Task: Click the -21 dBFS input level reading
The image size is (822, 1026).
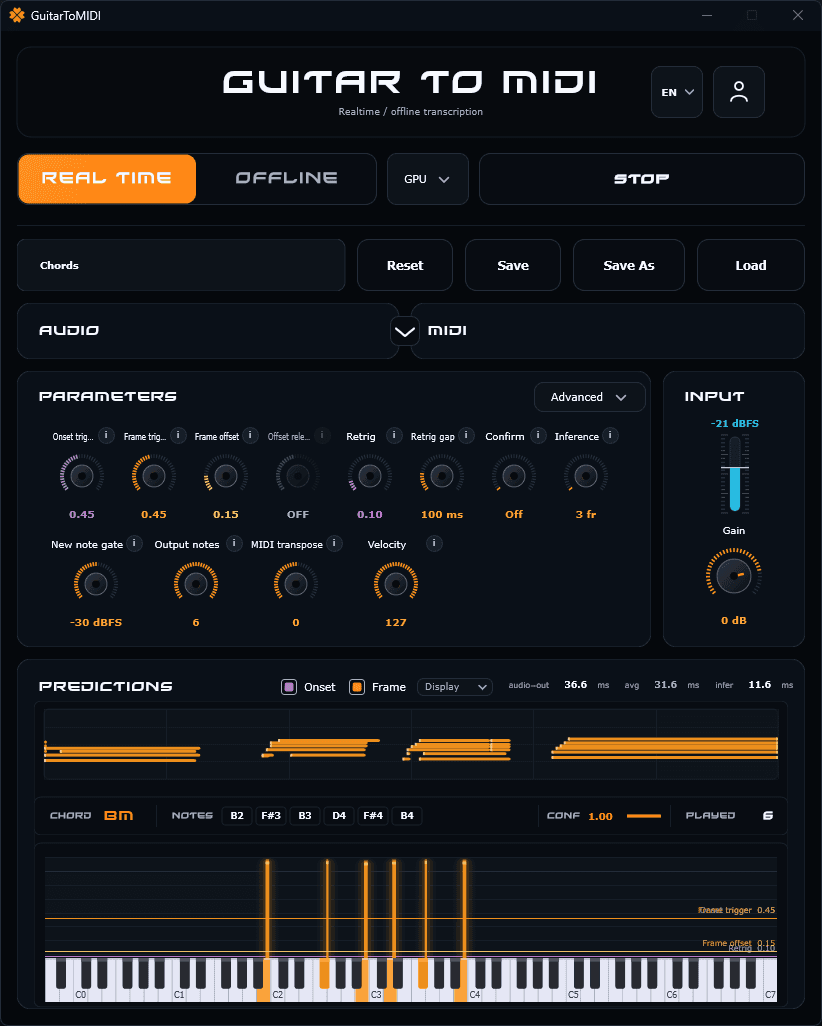Action: click(734, 423)
